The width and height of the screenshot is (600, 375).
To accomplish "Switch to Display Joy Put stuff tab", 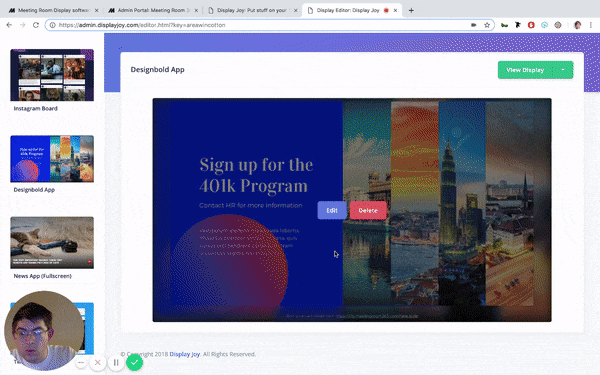I will click(x=253, y=10).
